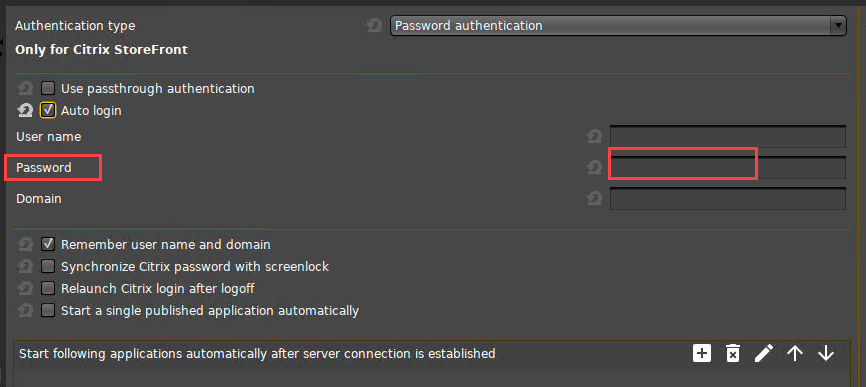
Task: Open the Authentication type dropdown
Action: click(618, 25)
